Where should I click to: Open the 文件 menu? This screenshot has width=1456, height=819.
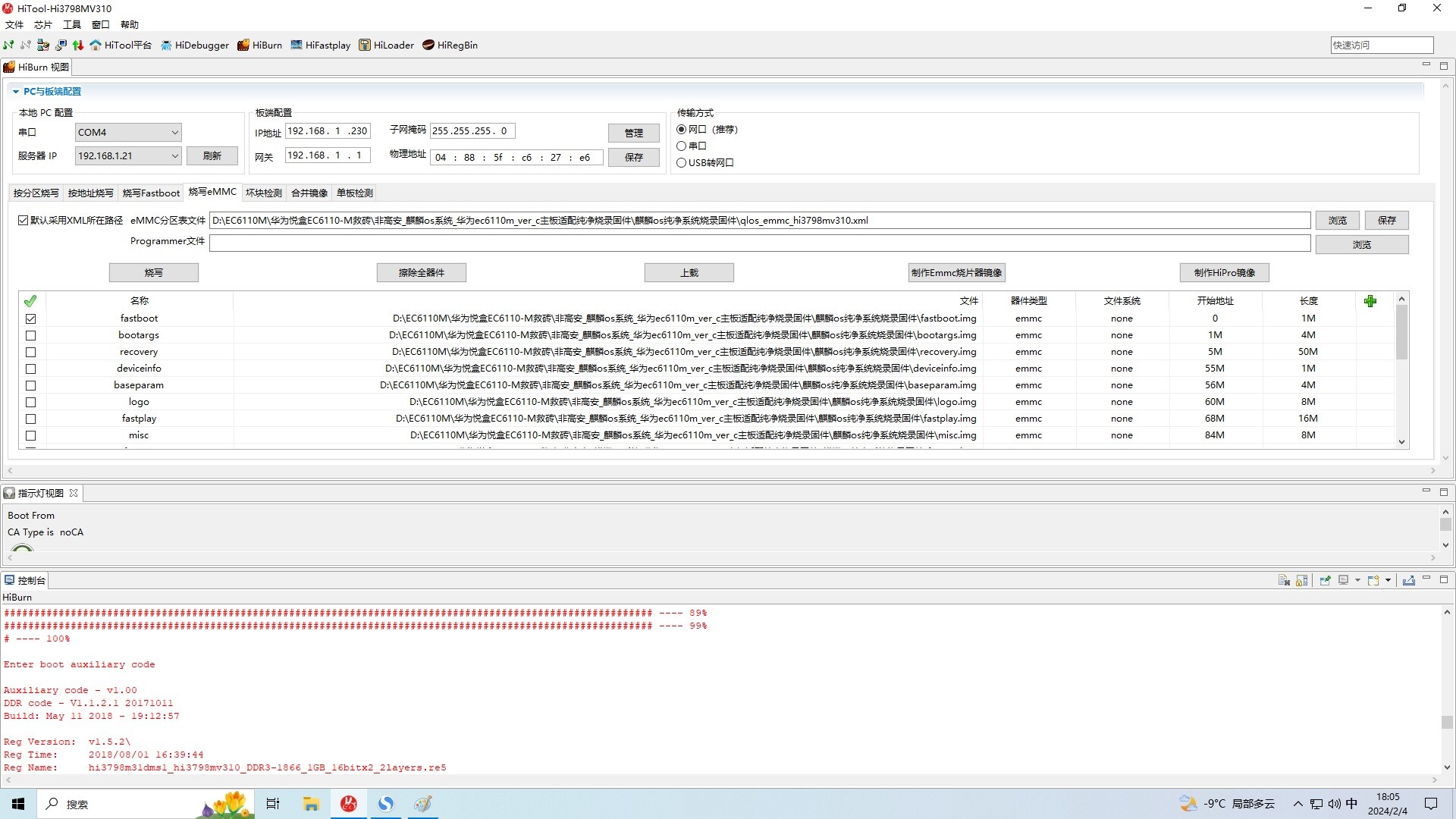tap(14, 24)
